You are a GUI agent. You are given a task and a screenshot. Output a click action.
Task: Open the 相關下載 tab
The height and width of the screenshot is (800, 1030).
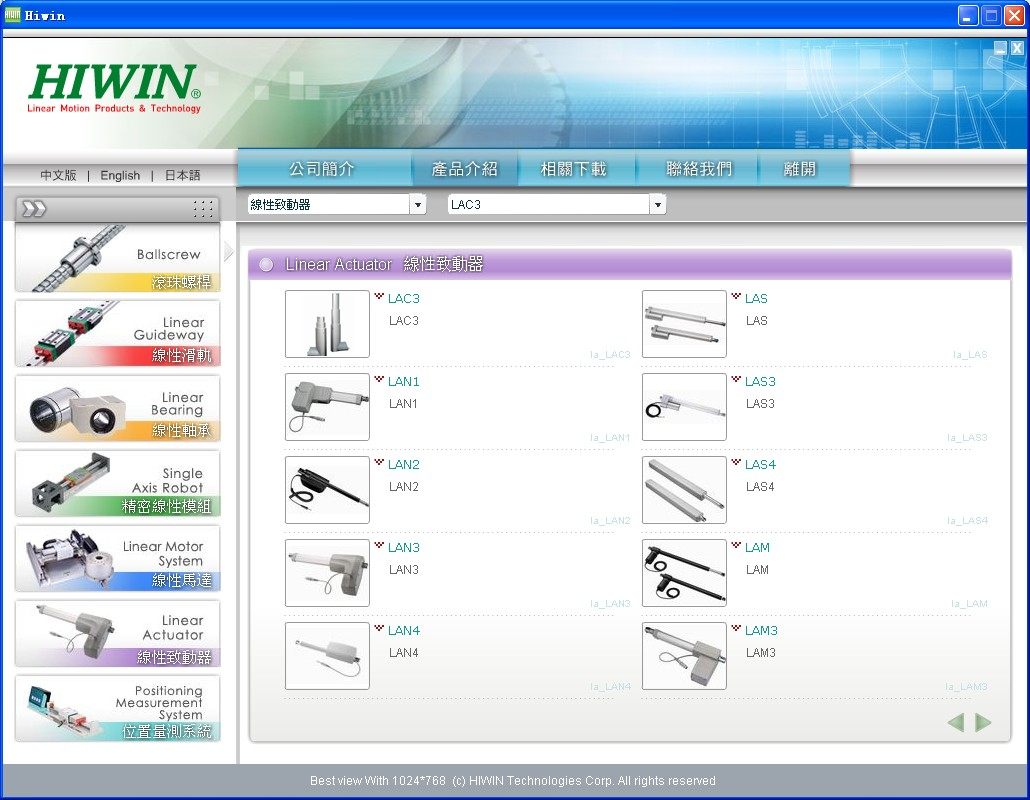click(x=573, y=169)
